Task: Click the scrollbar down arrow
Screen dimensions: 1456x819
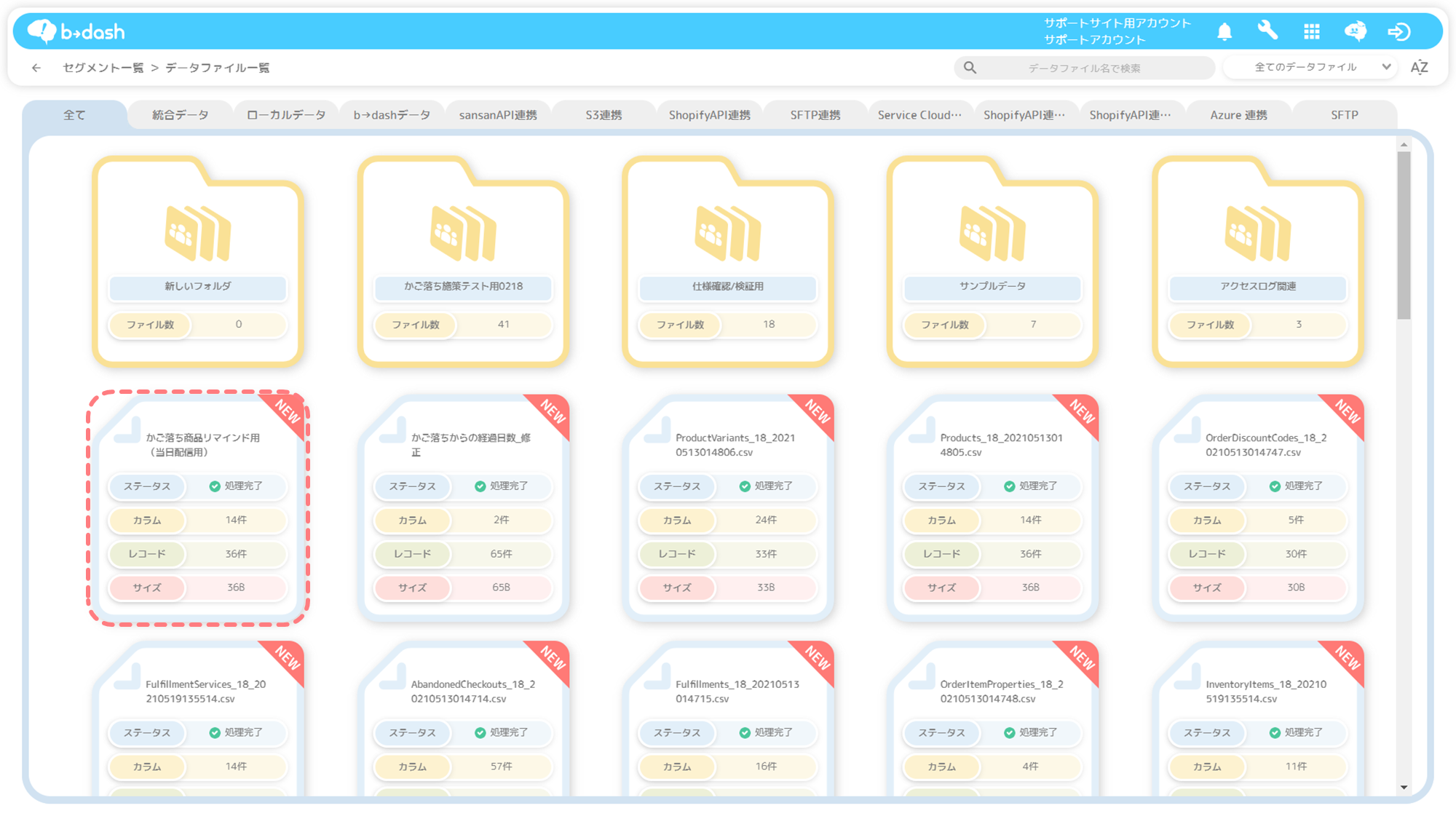Action: (1404, 787)
